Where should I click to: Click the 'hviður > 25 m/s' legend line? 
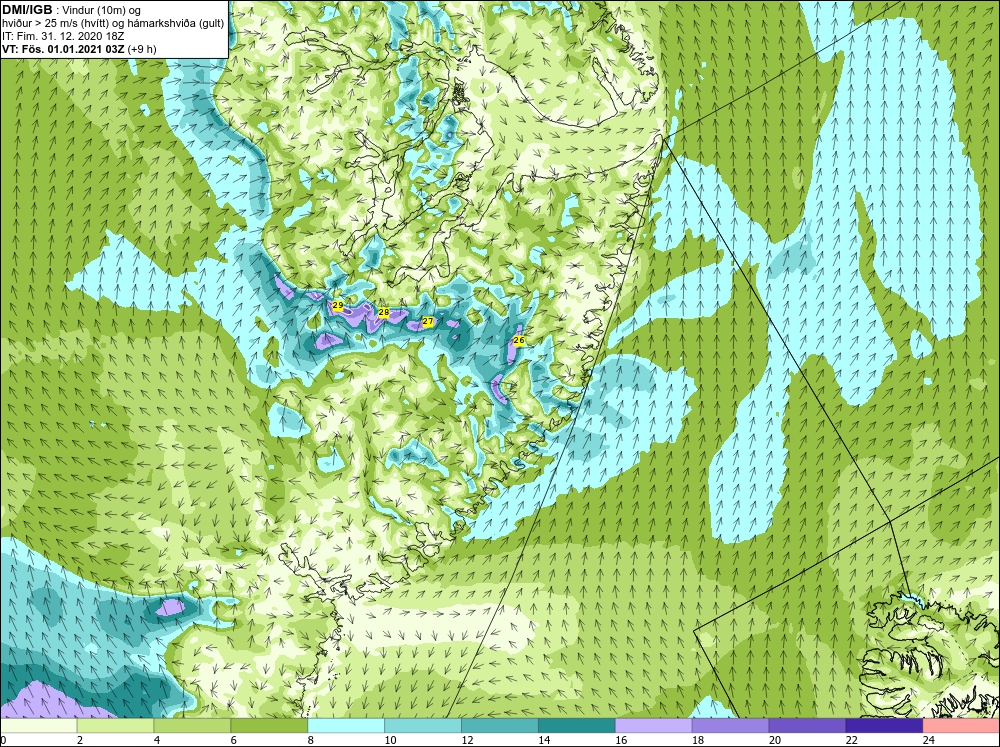coord(113,24)
